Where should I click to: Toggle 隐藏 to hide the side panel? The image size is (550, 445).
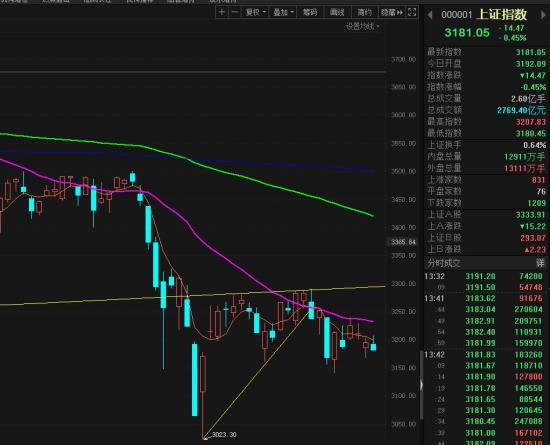coord(392,12)
